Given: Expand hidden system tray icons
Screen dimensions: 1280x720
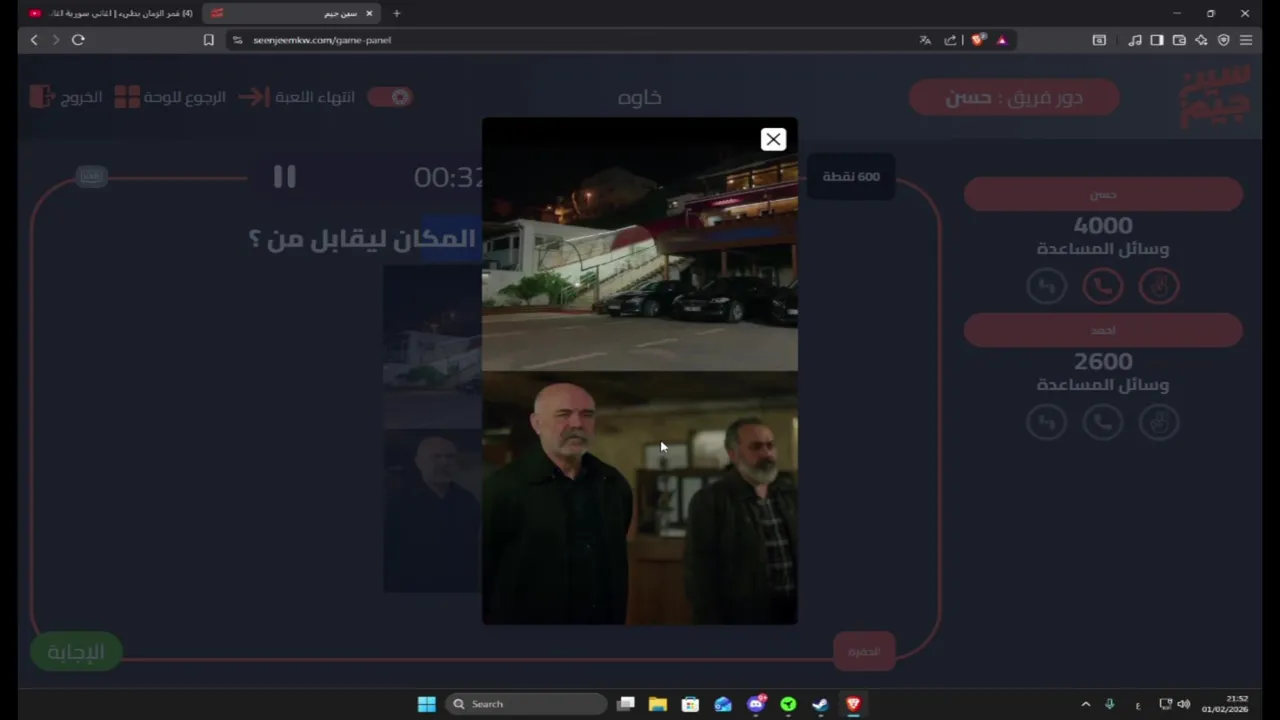Looking at the screenshot, I should [x=1086, y=704].
